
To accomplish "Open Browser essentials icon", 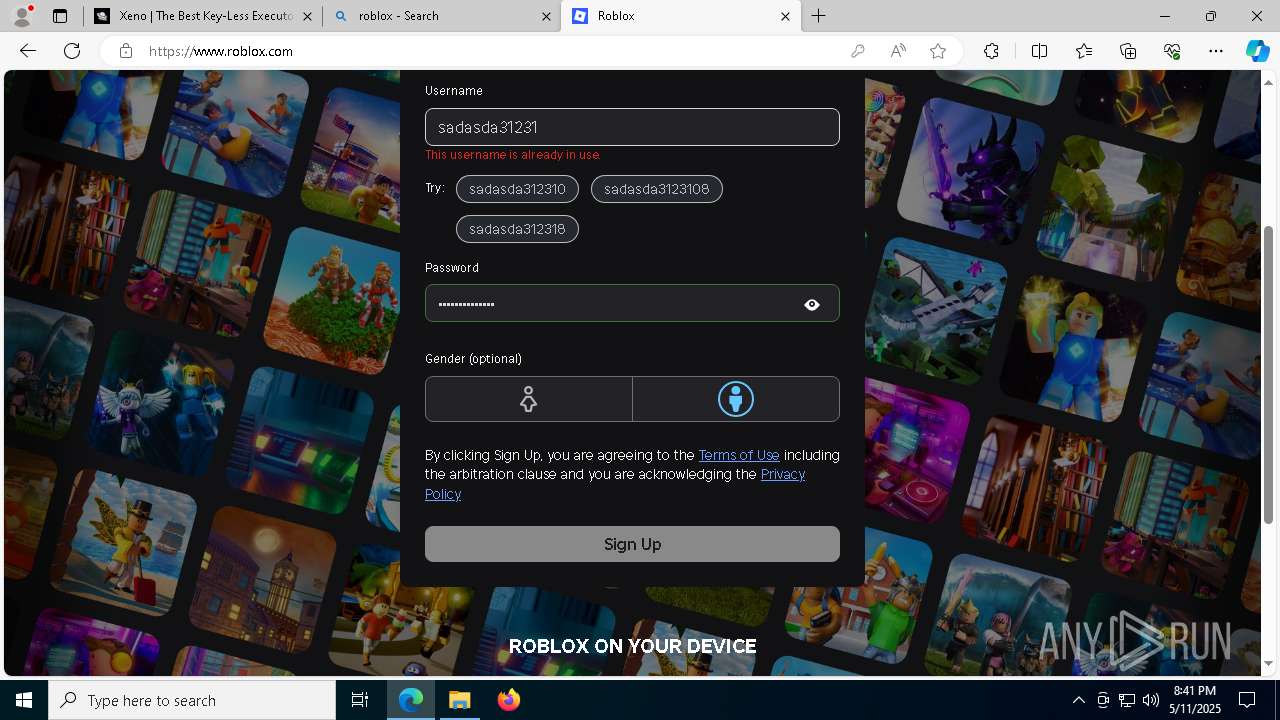I will click(x=1172, y=51).
